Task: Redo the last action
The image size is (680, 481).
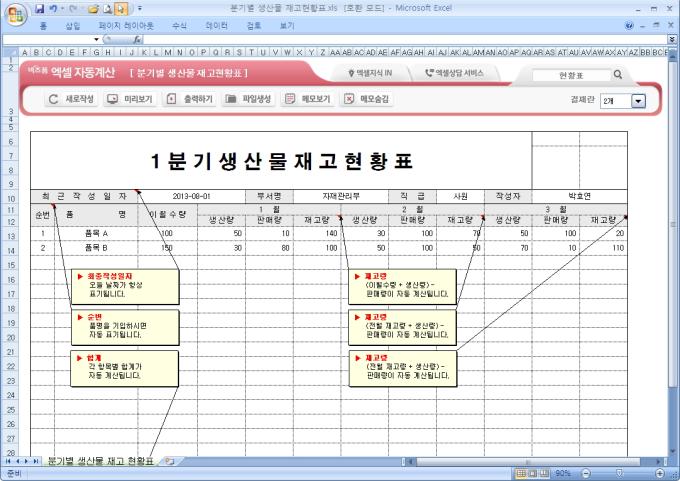Action: click(x=73, y=8)
